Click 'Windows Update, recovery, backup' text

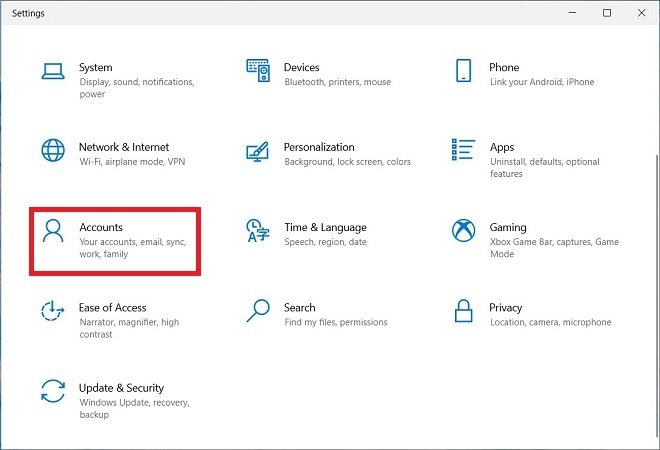point(135,409)
